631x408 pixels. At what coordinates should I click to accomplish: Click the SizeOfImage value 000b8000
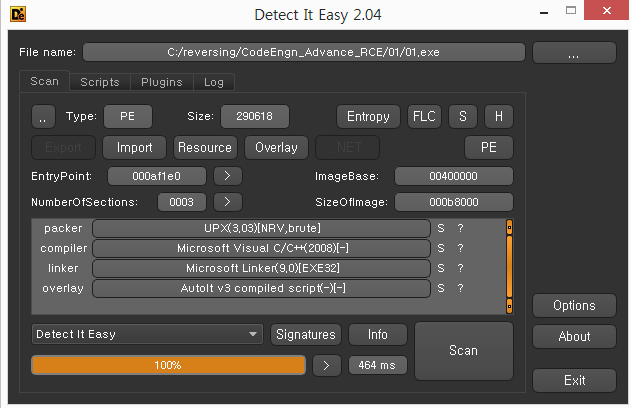pos(454,202)
